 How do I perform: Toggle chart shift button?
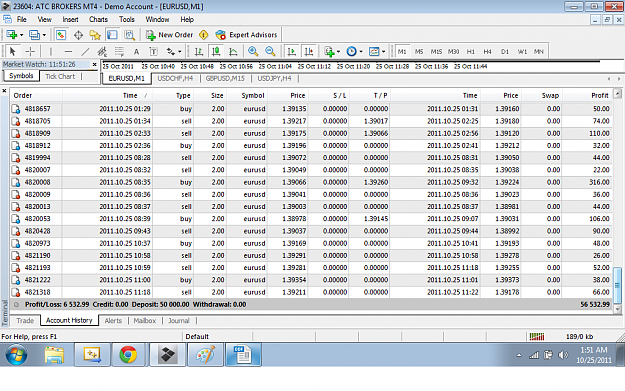click(309, 51)
